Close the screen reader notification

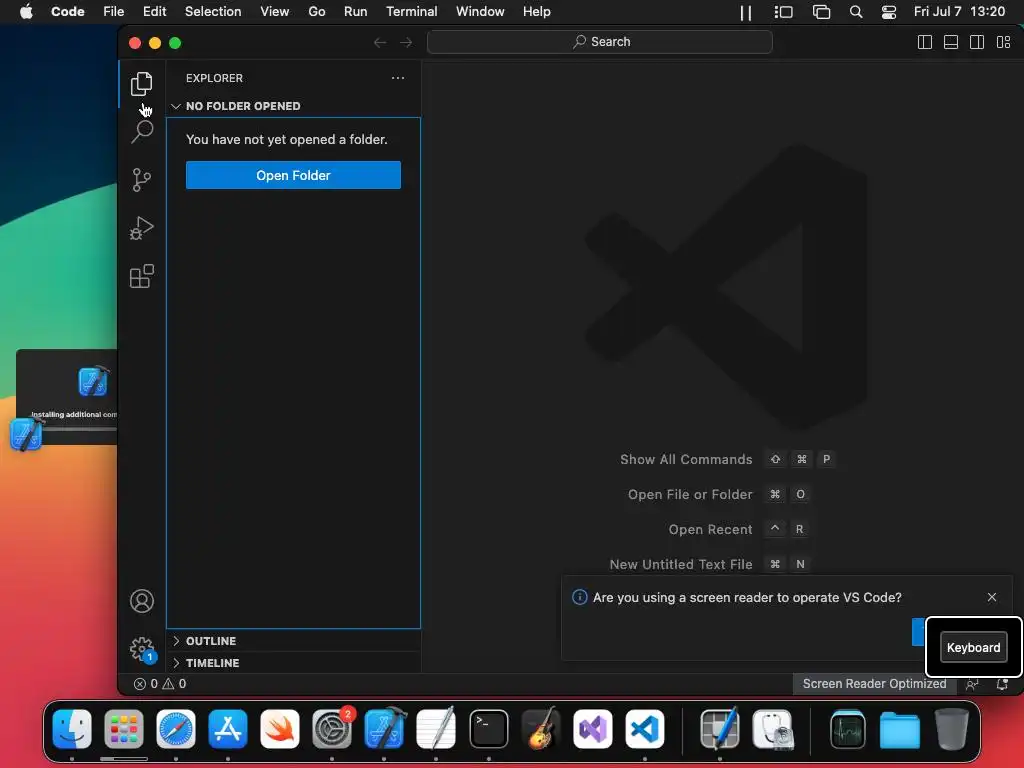tap(992, 597)
